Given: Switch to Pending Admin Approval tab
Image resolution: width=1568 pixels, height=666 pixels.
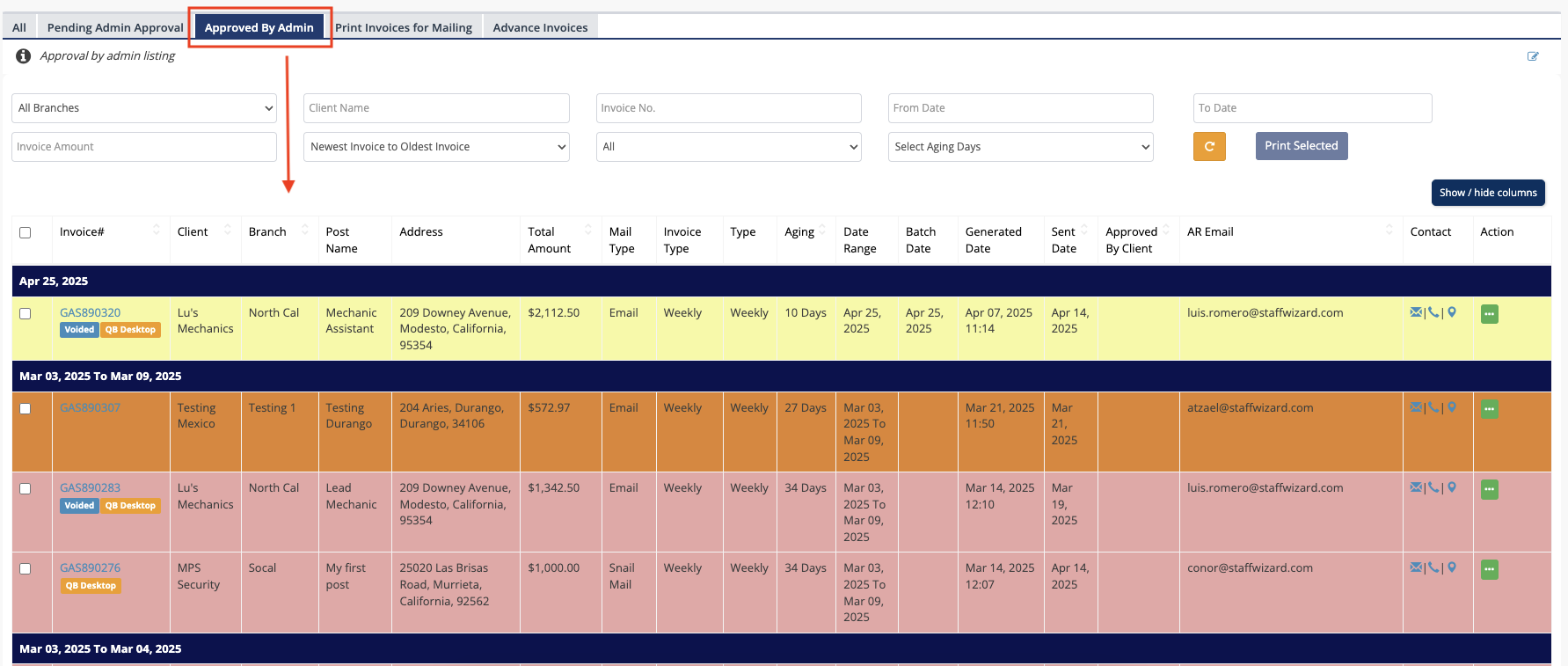Looking at the screenshot, I should tap(115, 27).
